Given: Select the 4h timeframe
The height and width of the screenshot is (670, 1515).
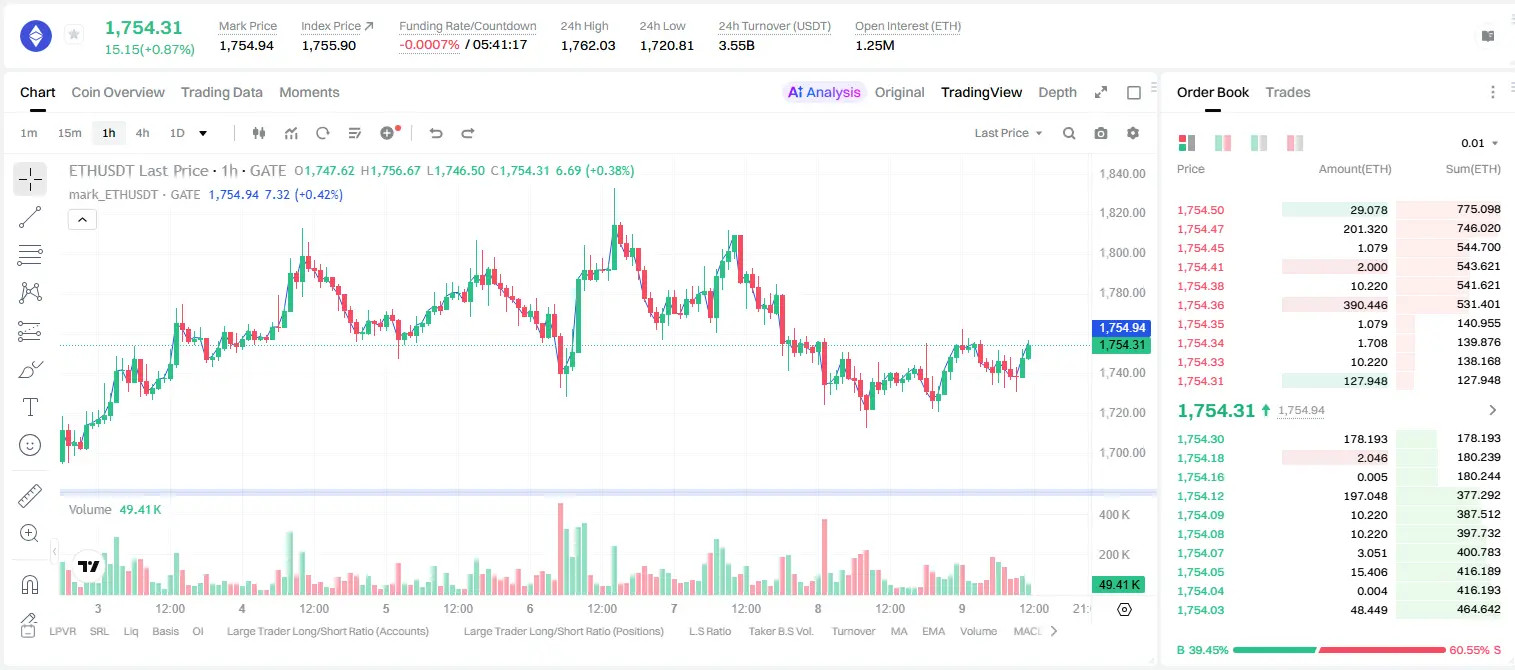Looking at the screenshot, I should click(143, 133).
